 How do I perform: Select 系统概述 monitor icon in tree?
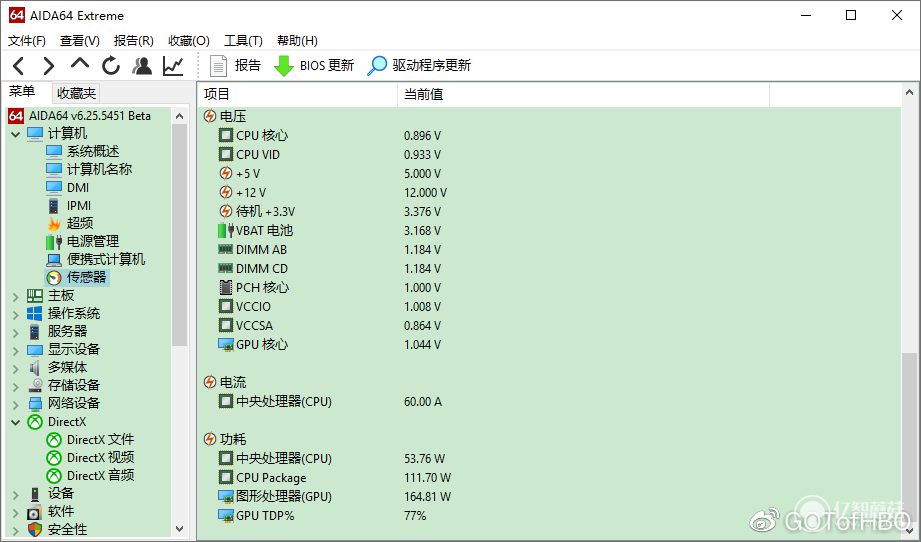pos(53,152)
